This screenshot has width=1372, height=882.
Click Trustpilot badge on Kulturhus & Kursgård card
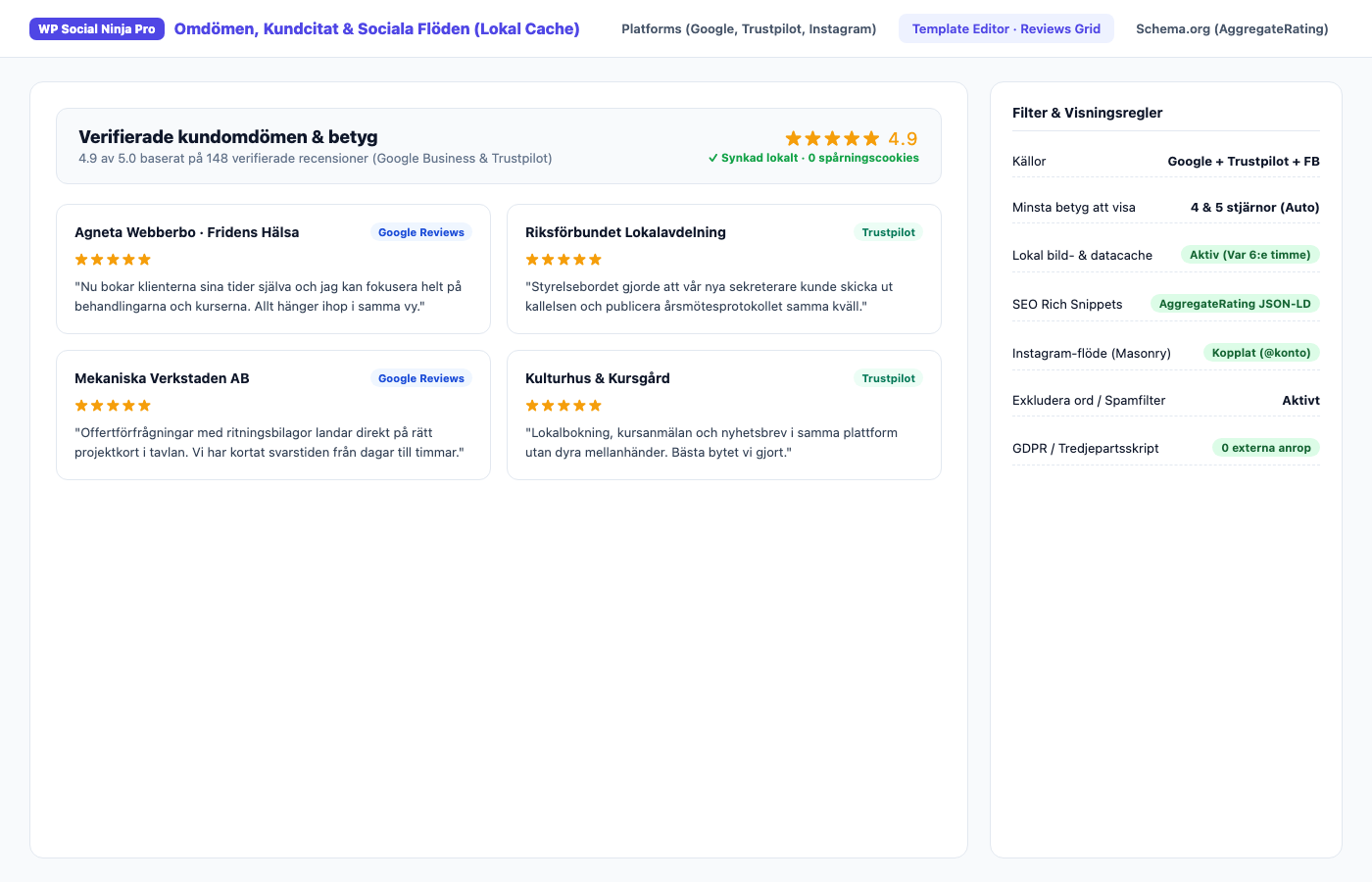pyautogui.click(x=888, y=378)
